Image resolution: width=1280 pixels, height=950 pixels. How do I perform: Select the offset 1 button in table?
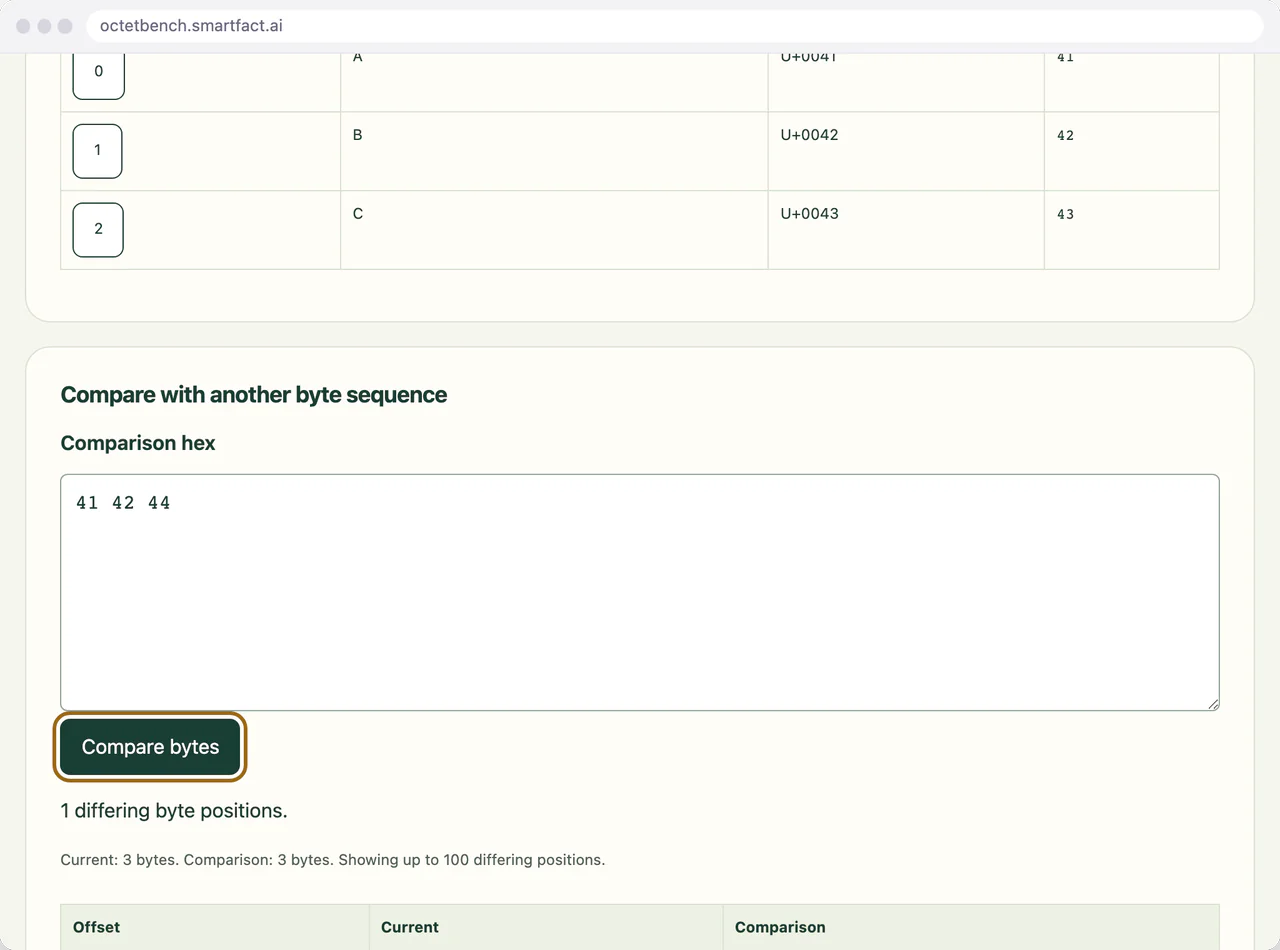point(97,151)
